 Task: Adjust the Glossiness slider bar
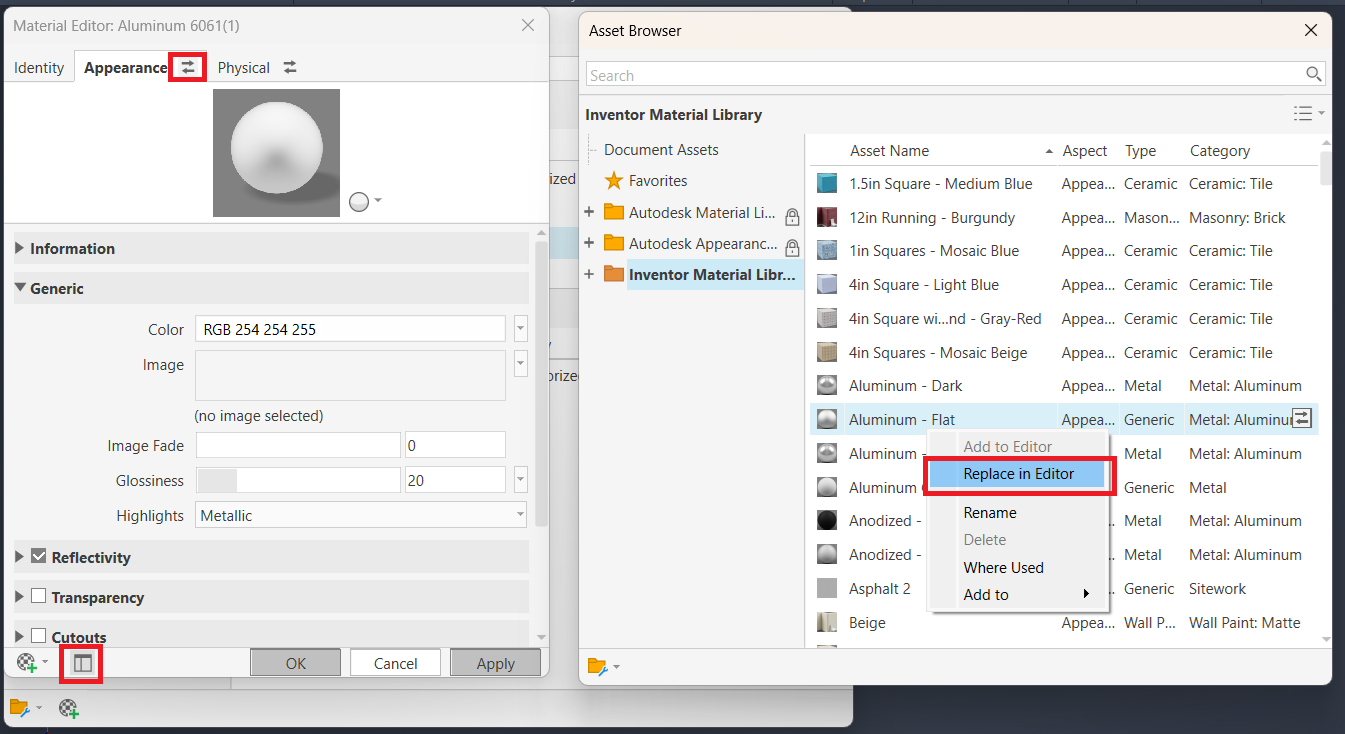pos(298,480)
